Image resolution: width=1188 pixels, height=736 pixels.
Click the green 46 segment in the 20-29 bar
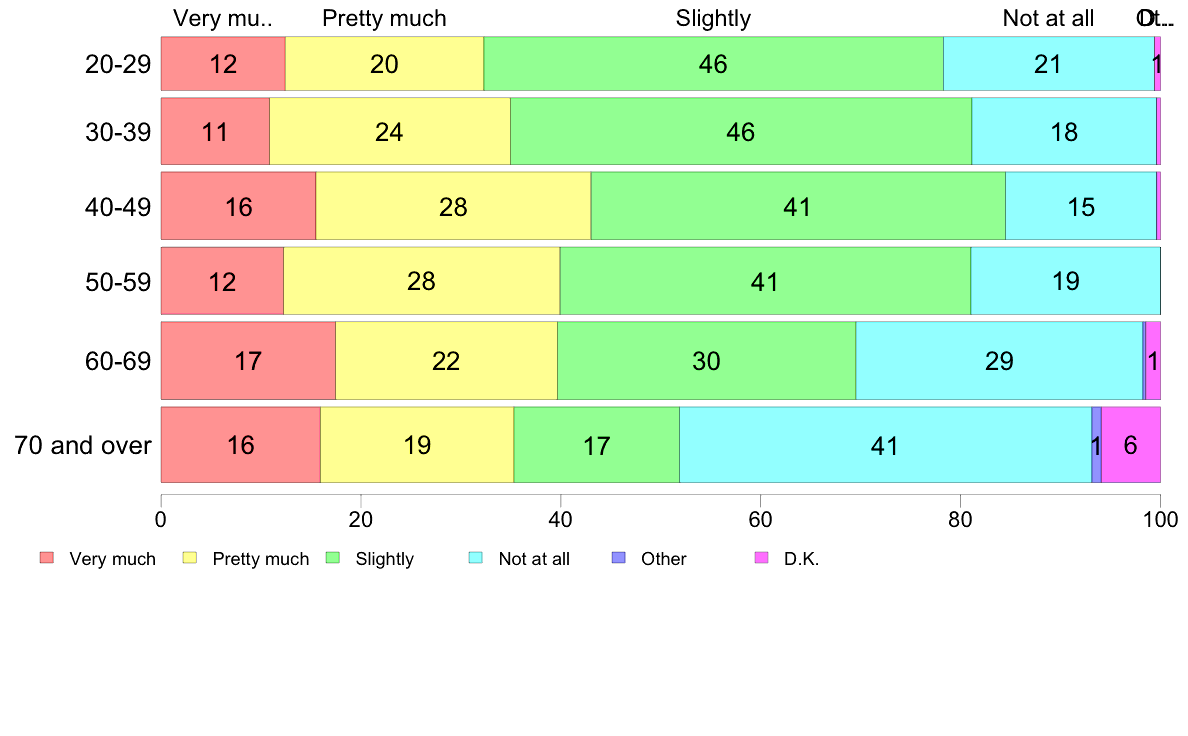click(x=713, y=64)
